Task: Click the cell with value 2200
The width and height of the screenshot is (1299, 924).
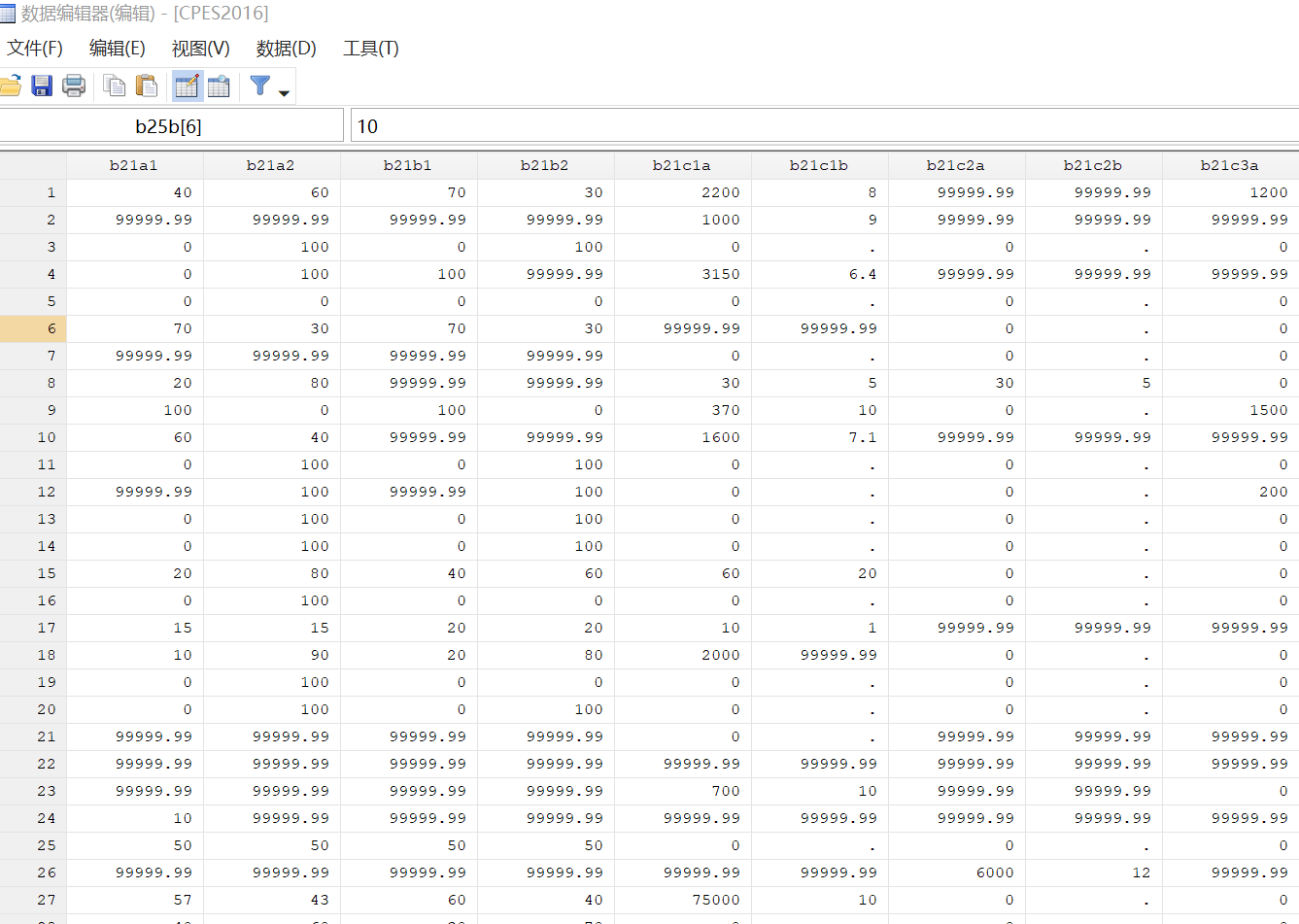Action: point(682,192)
